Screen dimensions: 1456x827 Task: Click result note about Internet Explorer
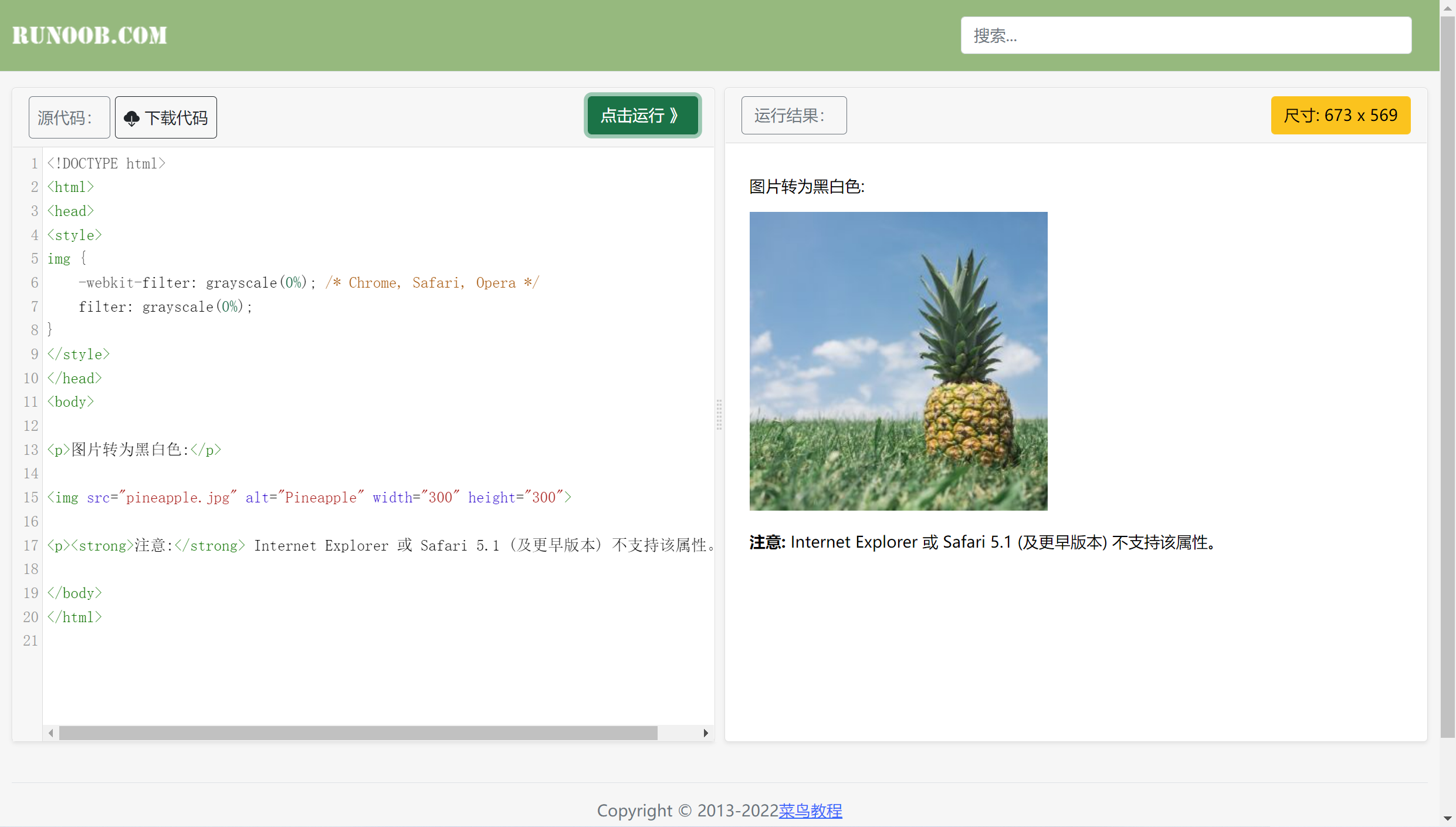pyautogui.click(x=984, y=542)
